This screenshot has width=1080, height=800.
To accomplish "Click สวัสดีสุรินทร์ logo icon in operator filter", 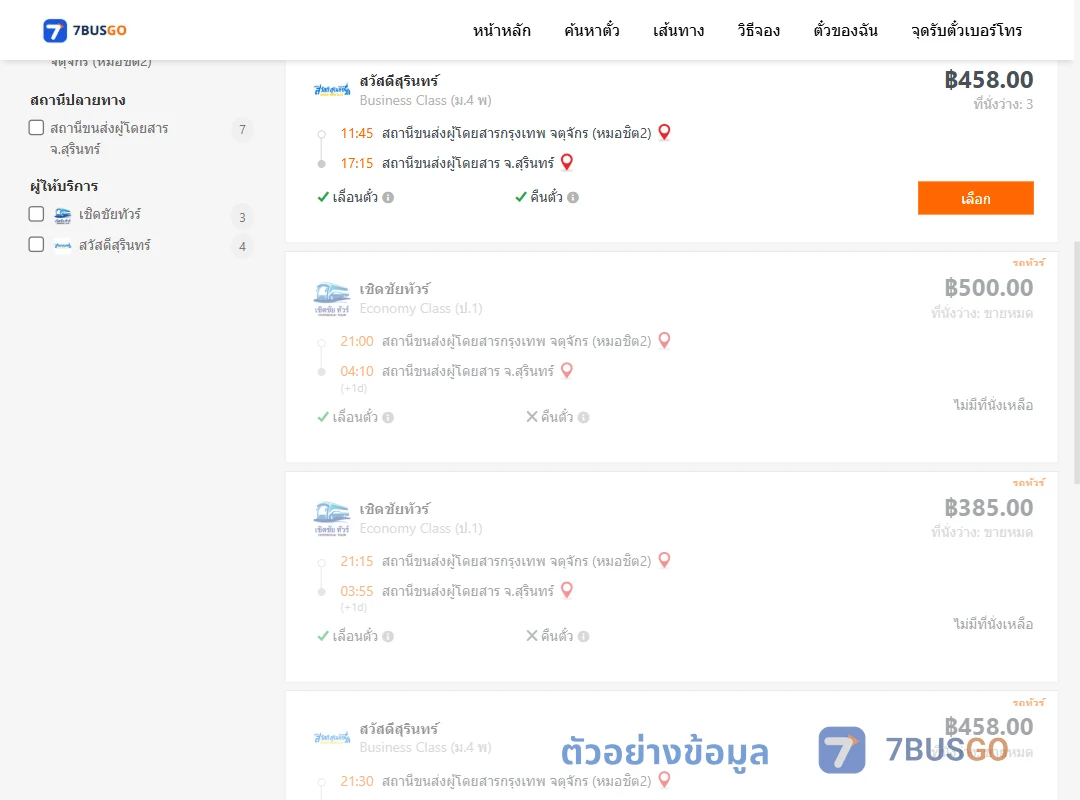I will pyautogui.click(x=63, y=245).
